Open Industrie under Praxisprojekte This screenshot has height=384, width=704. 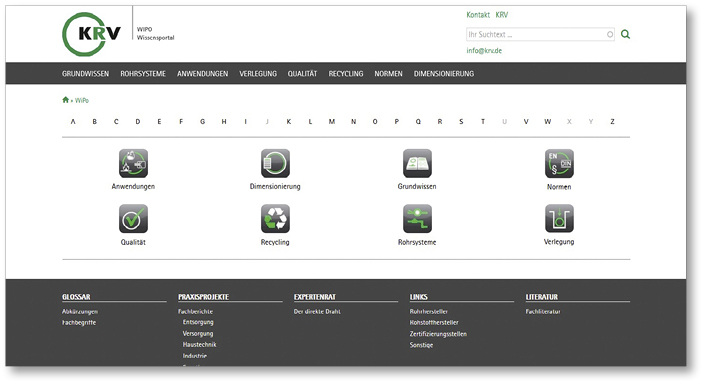coord(195,356)
